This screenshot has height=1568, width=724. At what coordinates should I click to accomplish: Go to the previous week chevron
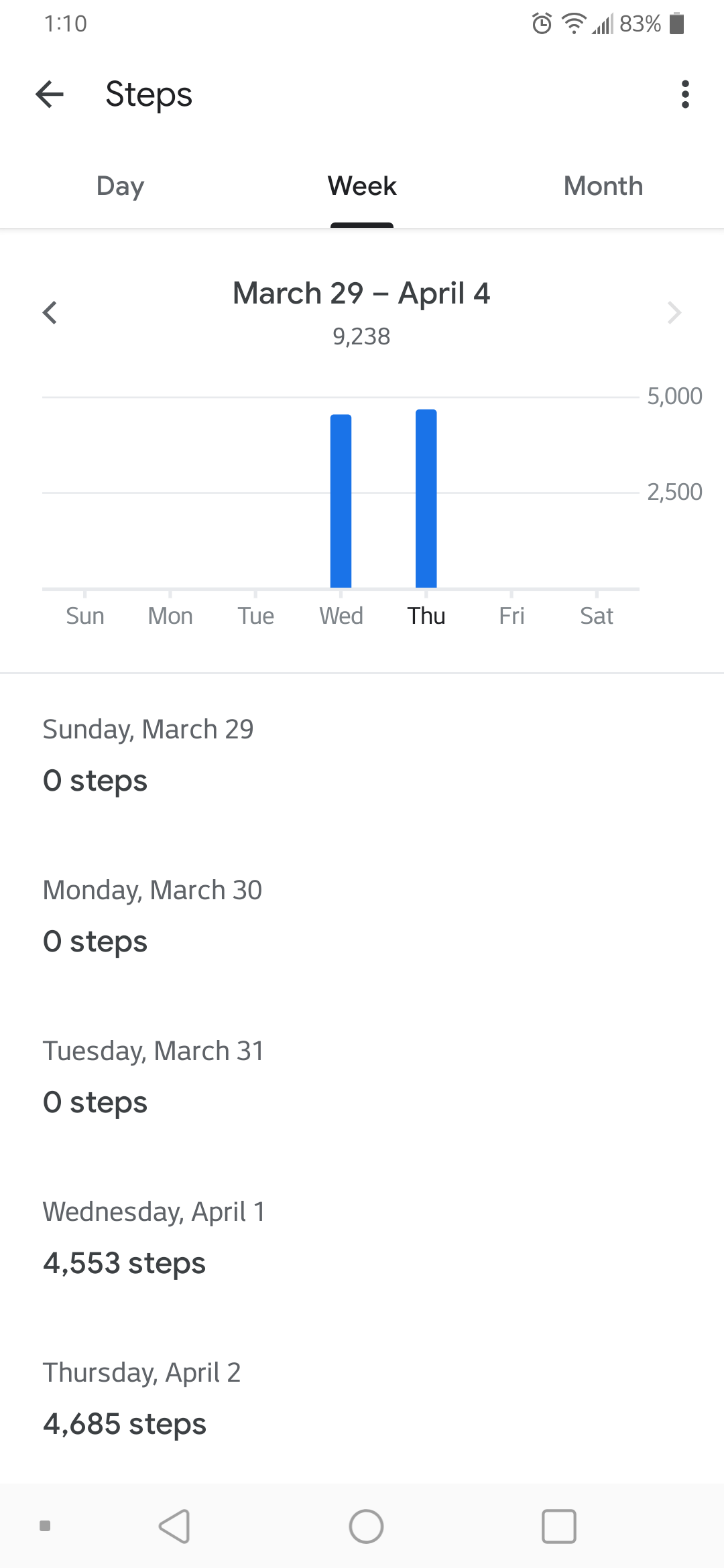pyautogui.click(x=50, y=312)
